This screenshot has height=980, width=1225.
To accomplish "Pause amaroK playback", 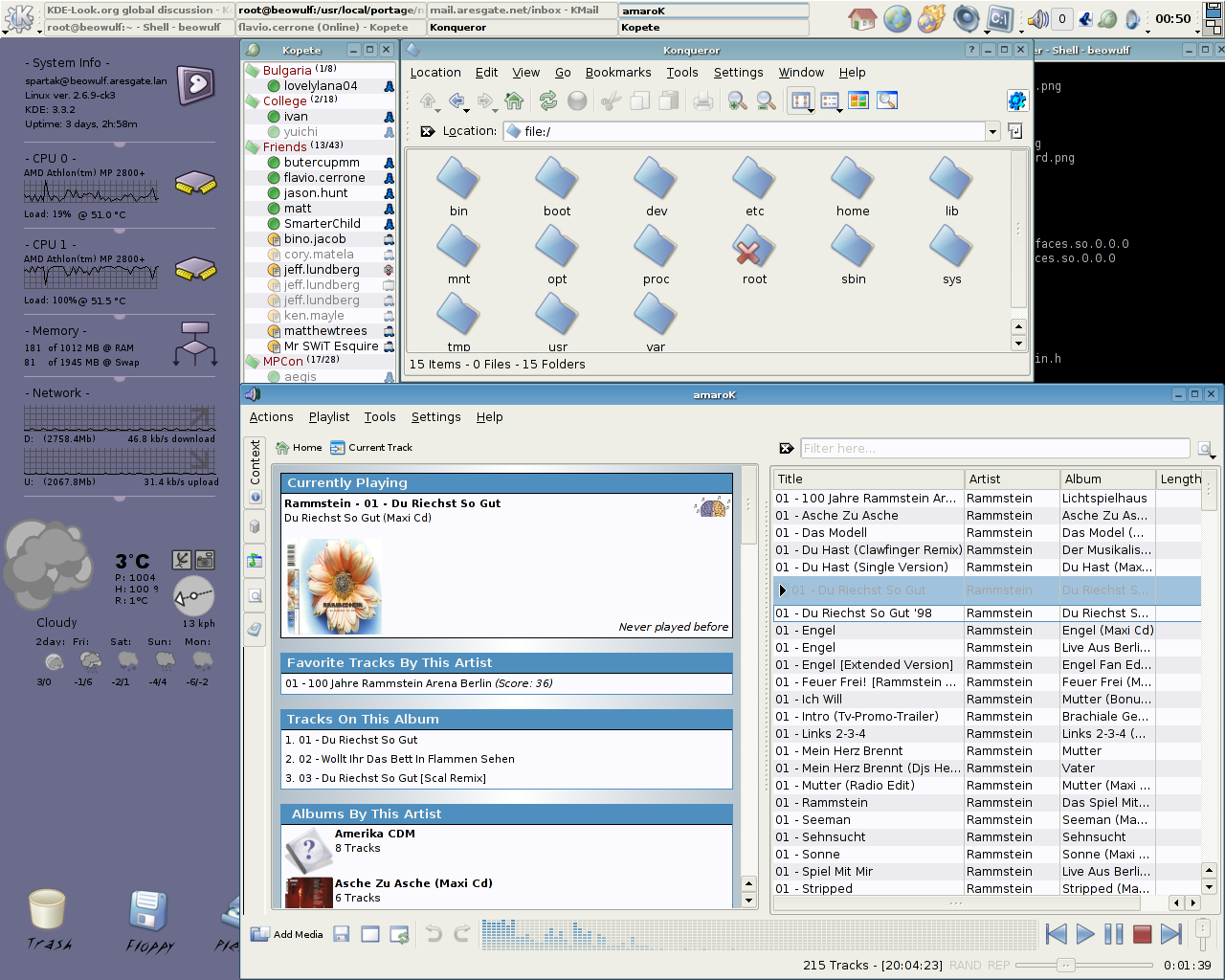I will [x=1114, y=934].
